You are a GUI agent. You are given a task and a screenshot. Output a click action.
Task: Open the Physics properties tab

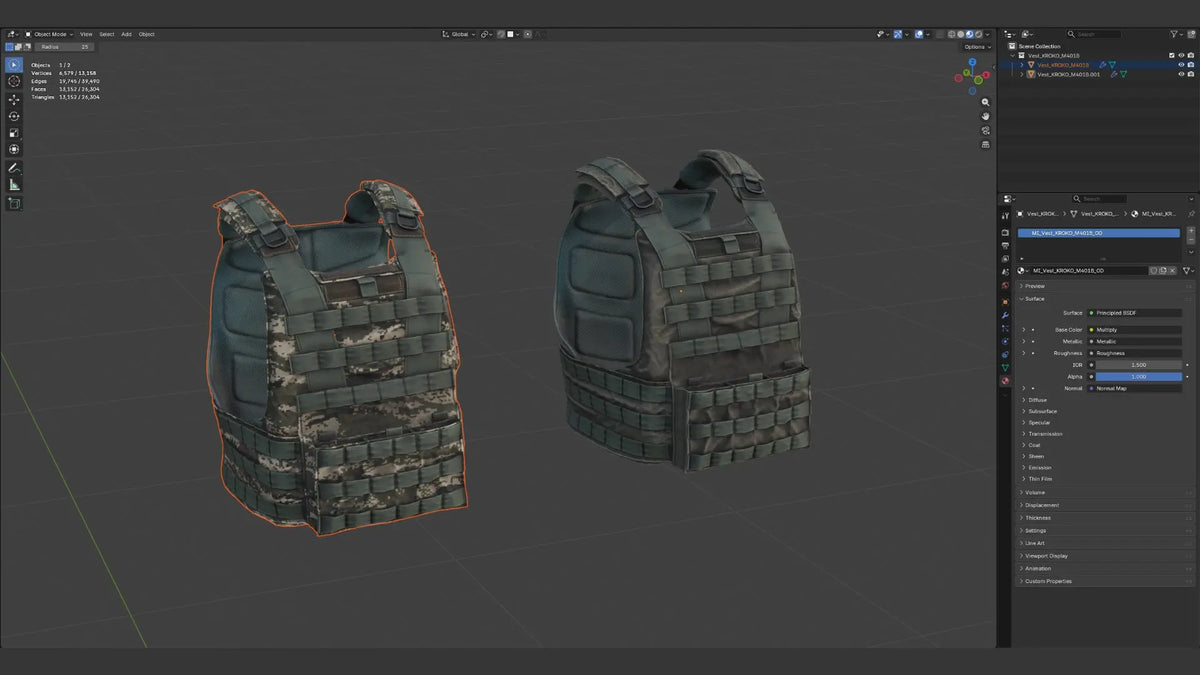point(1005,341)
